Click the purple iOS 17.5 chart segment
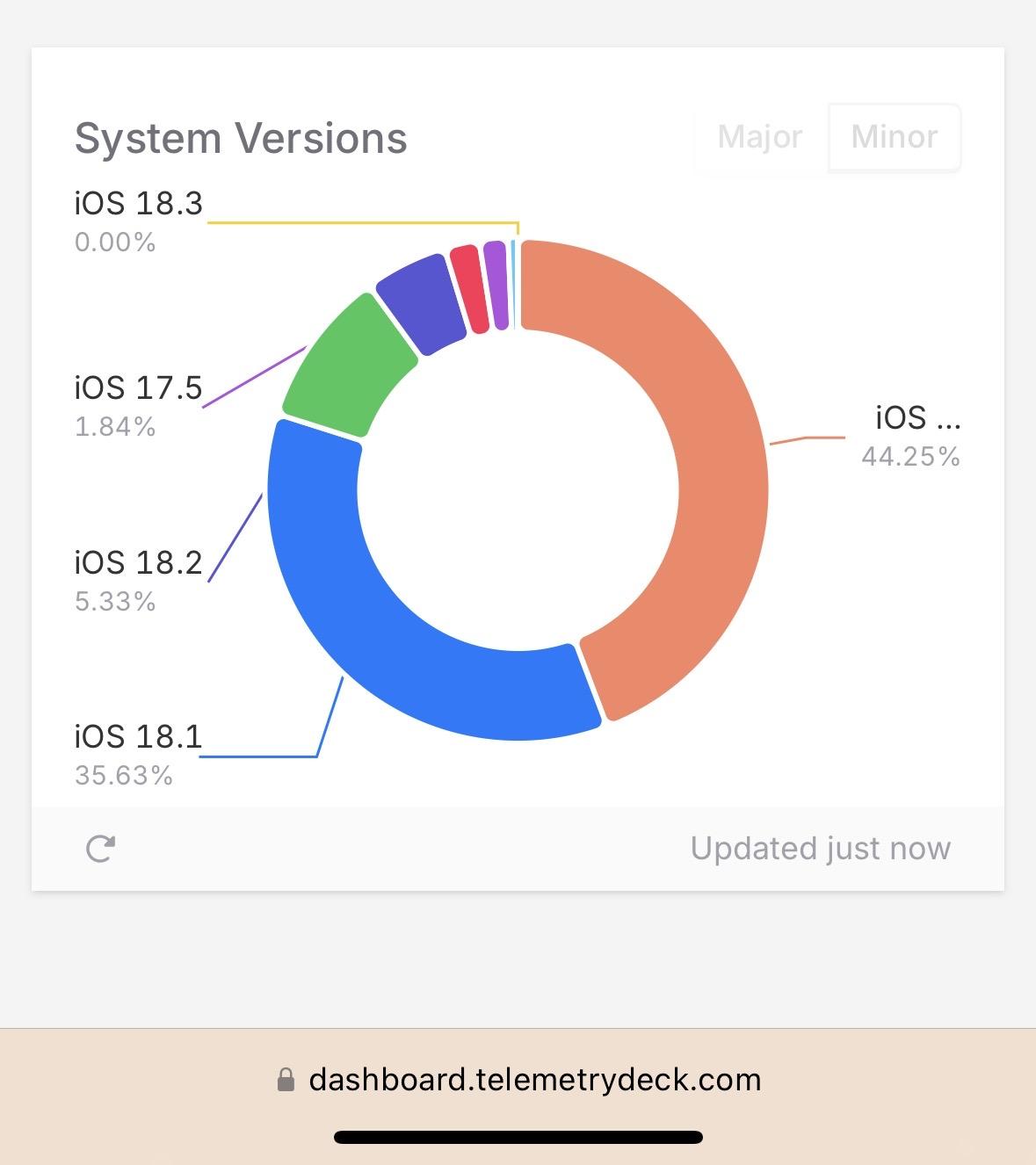 496,285
